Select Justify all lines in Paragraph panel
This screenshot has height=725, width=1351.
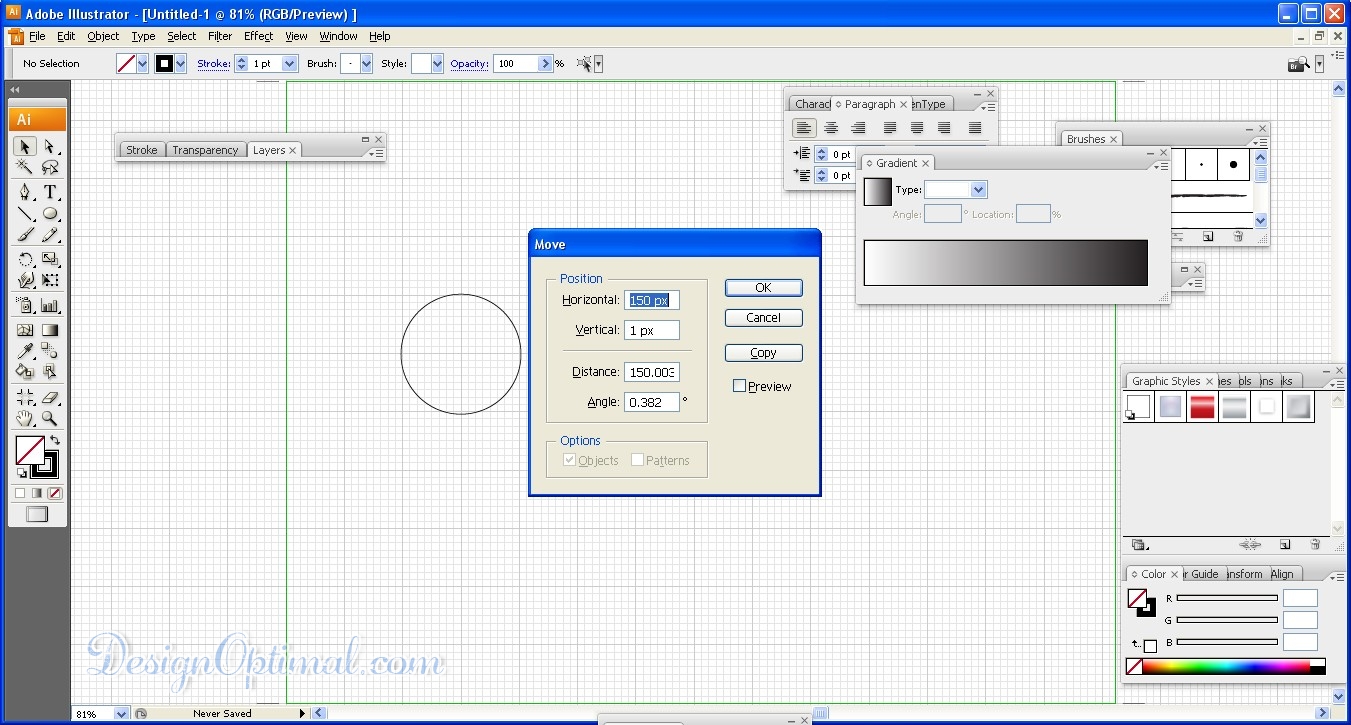click(x=975, y=128)
